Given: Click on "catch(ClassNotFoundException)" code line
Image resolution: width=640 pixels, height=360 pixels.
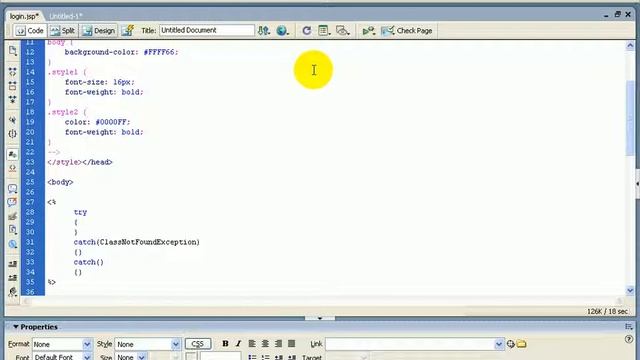Looking at the screenshot, I should click(x=137, y=242).
